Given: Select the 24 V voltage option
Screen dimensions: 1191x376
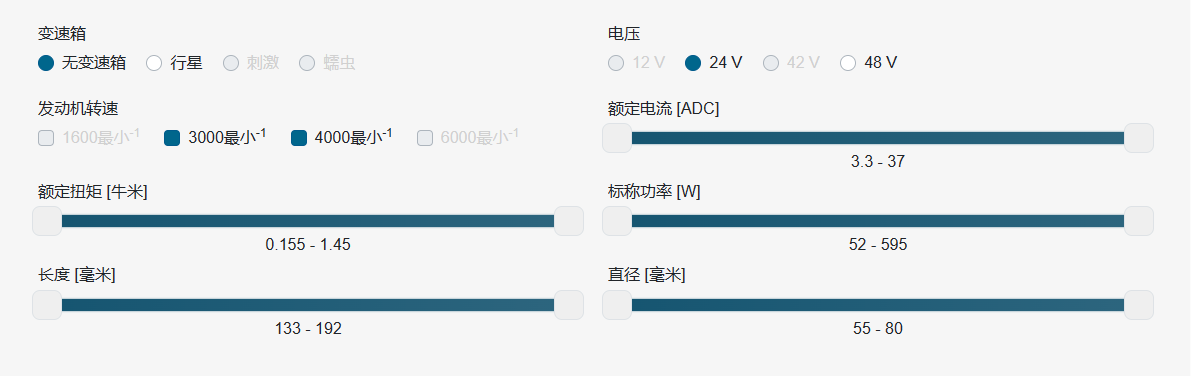Looking at the screenshot, I should click(x=692, y=63).
